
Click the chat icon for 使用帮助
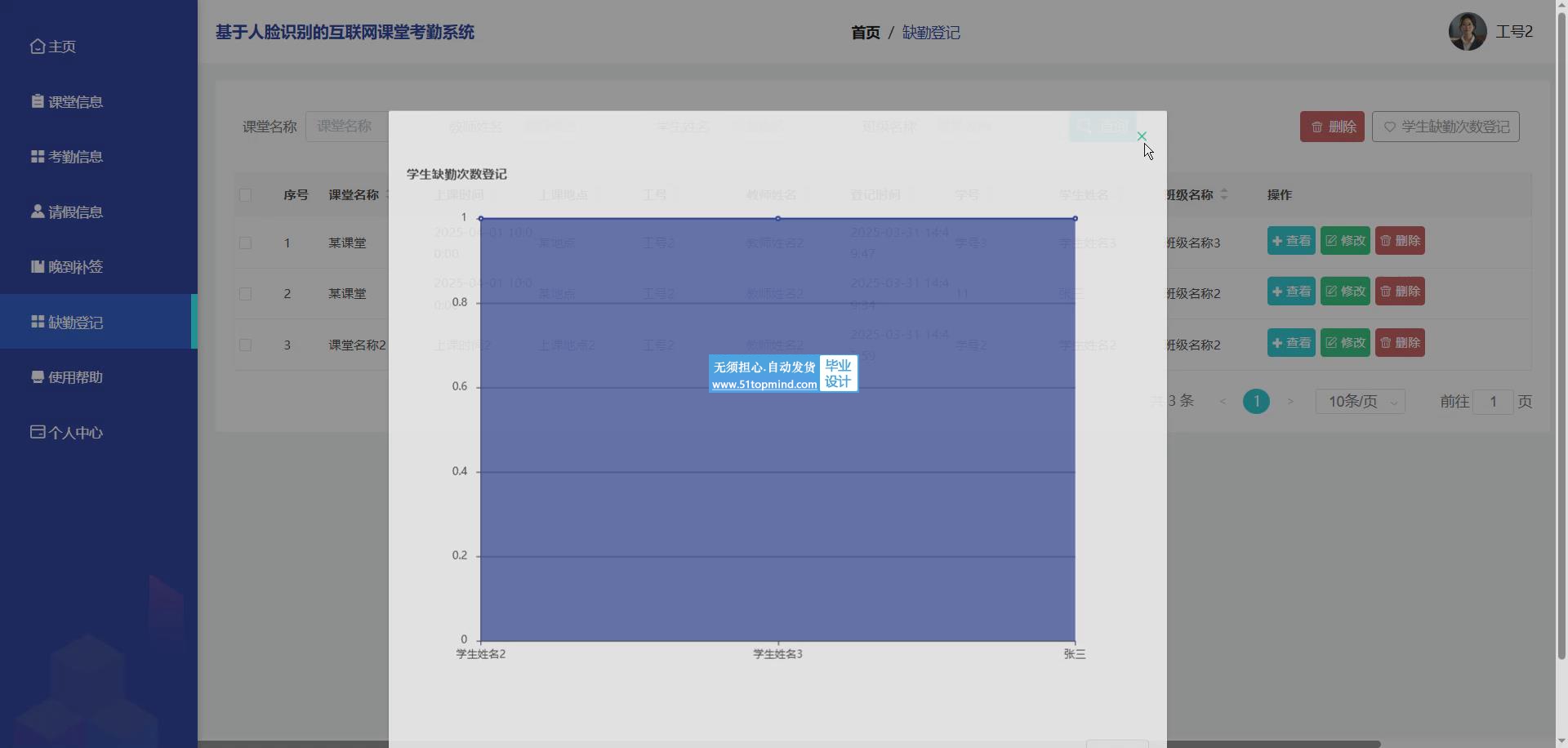click(38, 377)
